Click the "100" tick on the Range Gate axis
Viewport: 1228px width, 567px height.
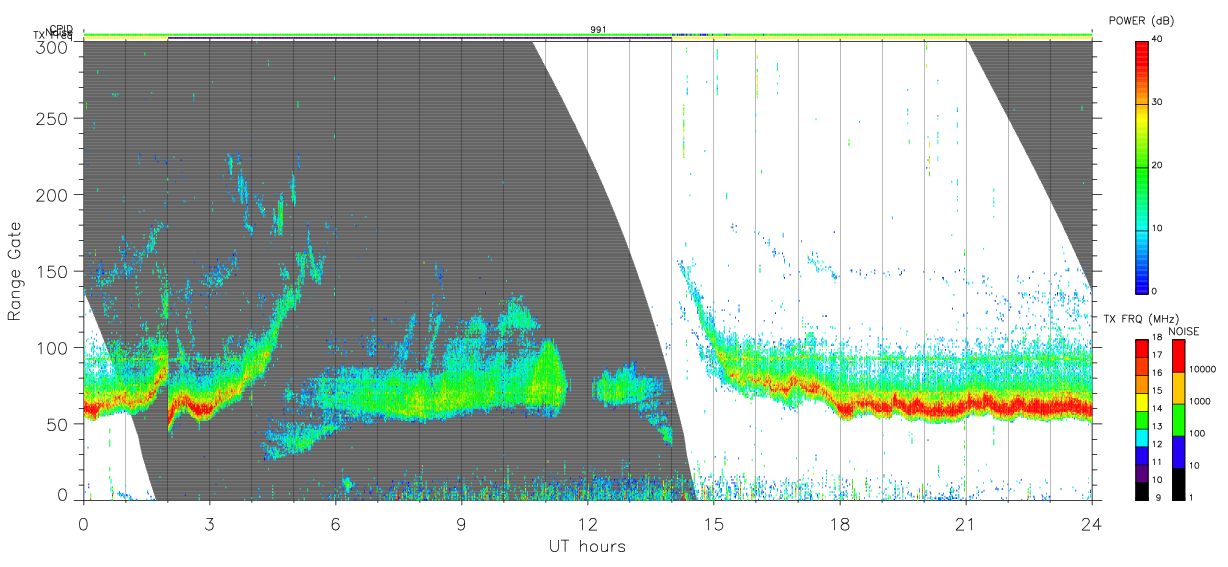tap(55, 348)
